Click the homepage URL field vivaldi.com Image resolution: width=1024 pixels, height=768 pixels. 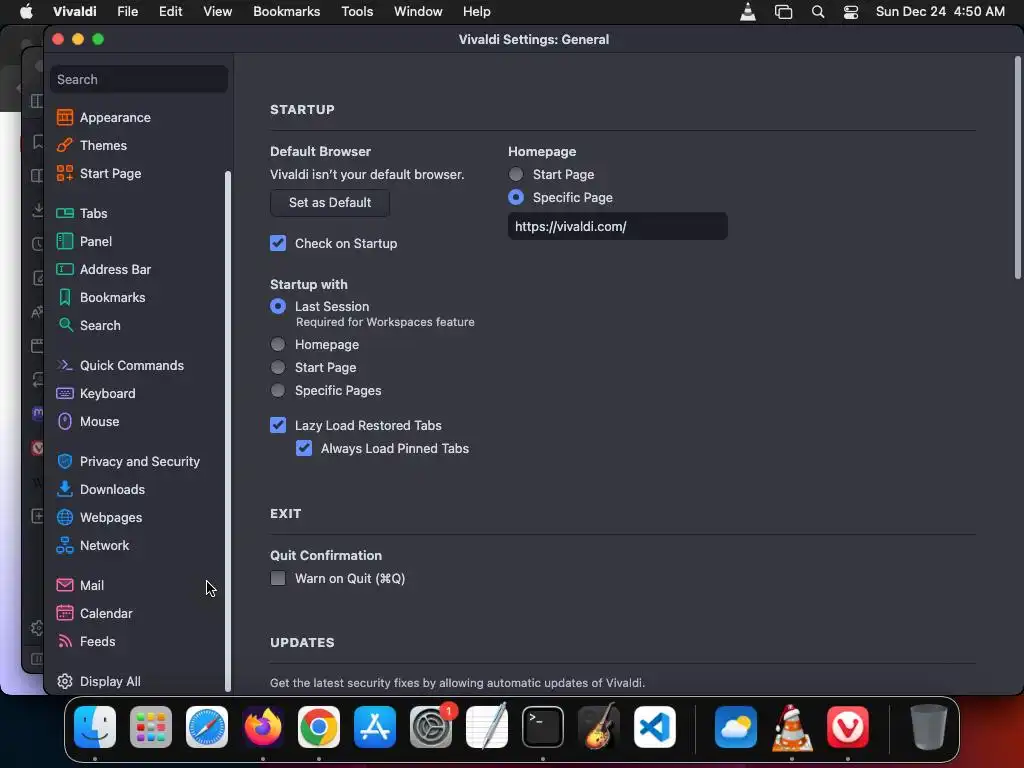coord(618,226)
